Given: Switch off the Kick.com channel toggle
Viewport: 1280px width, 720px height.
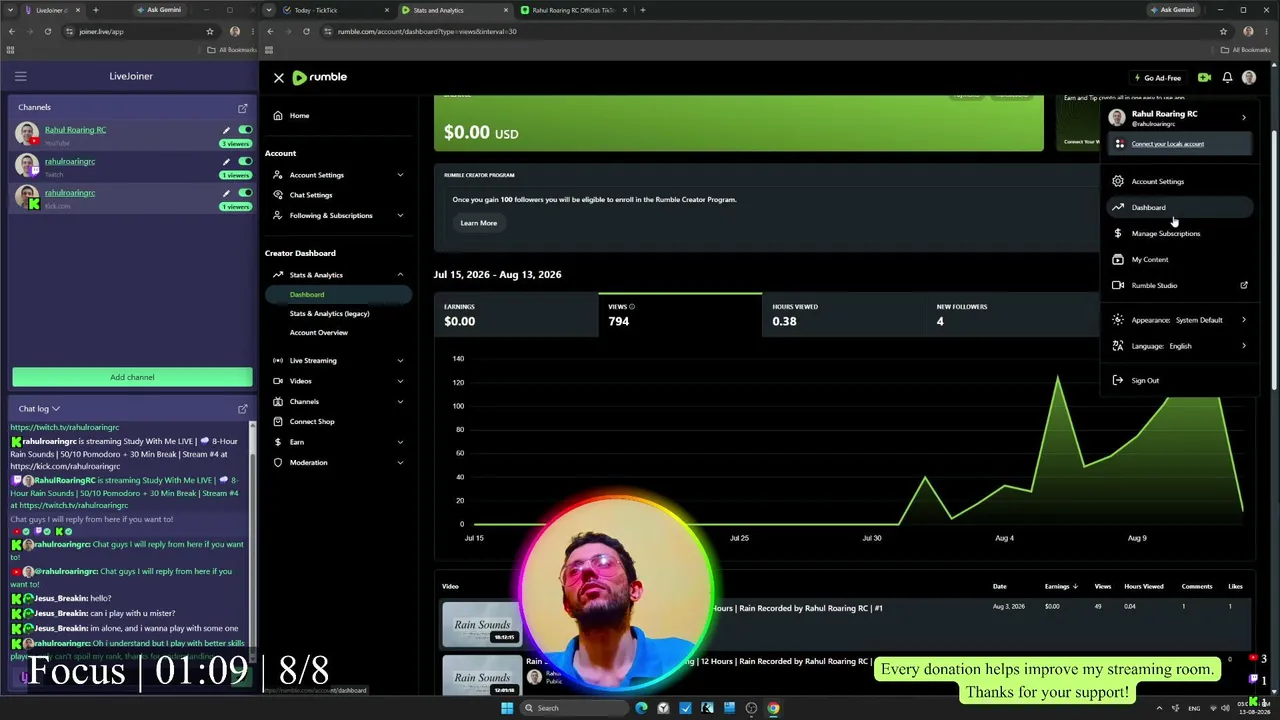Looking at the screenshot, I should pyautogui.click(x=244, y=193).
